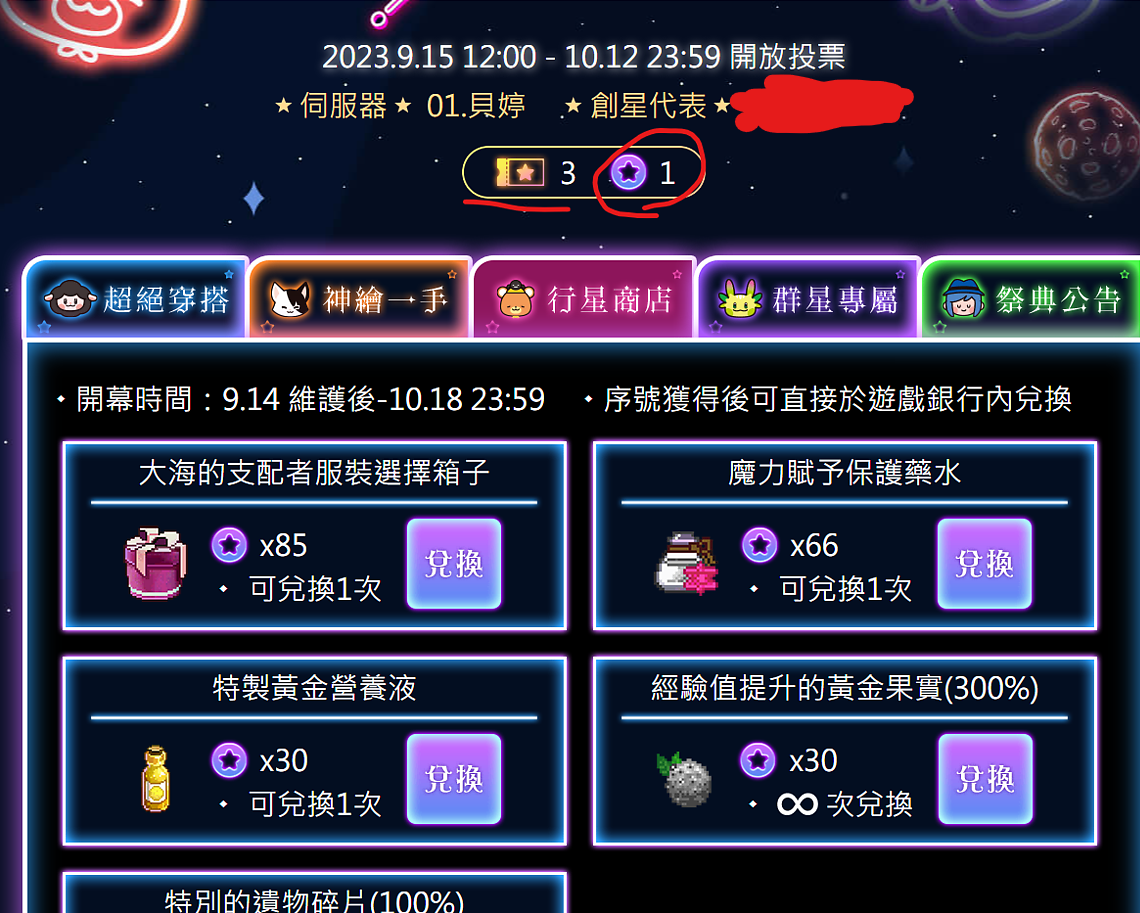Open the 神繪一手 tab
Viewport: 1140px width, 913px height.
360,298
